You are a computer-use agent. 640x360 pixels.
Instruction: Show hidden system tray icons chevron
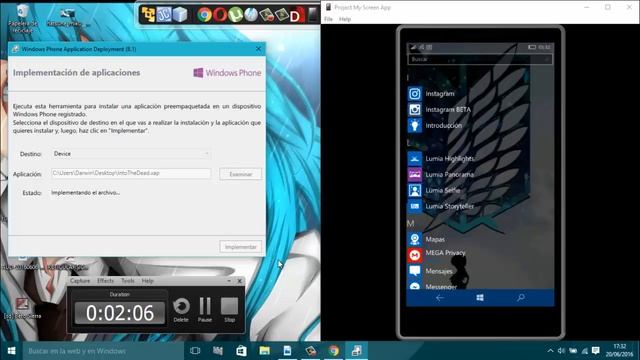550,351
